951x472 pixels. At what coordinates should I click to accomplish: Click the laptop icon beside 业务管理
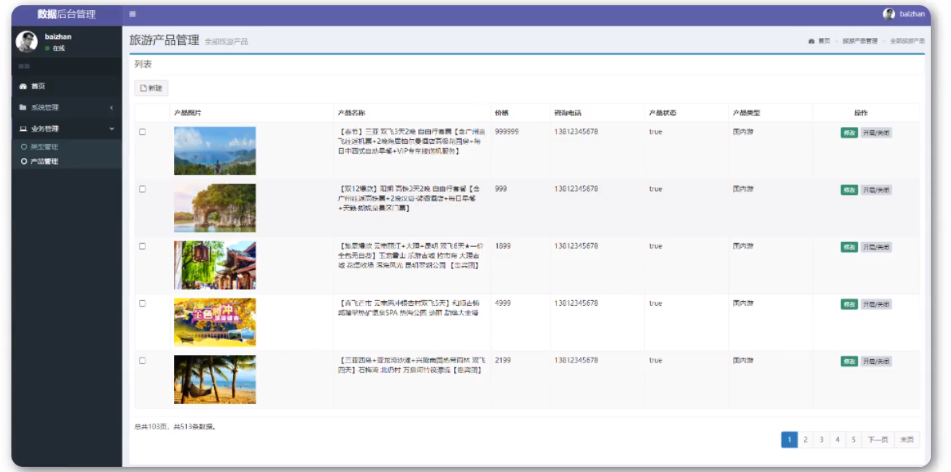(23, 129)
